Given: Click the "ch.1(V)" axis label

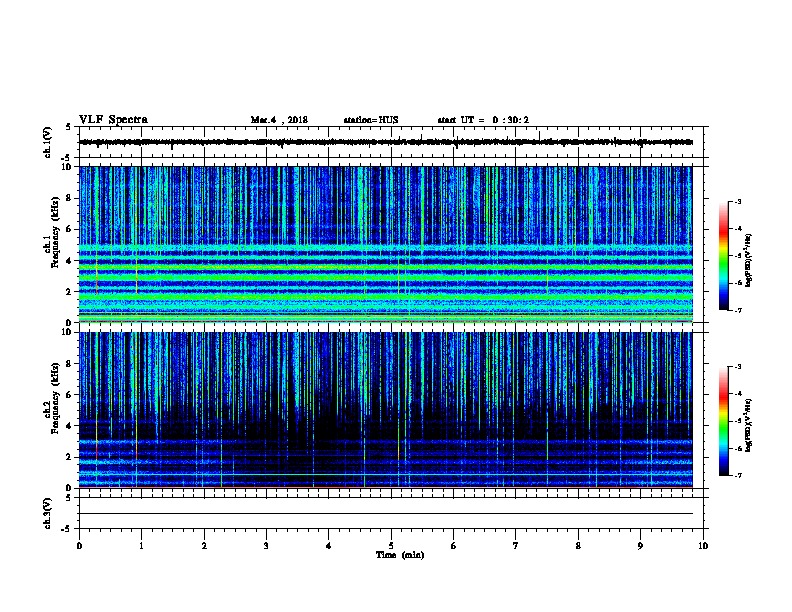Looking at the screenshot, I should point(48,142).
